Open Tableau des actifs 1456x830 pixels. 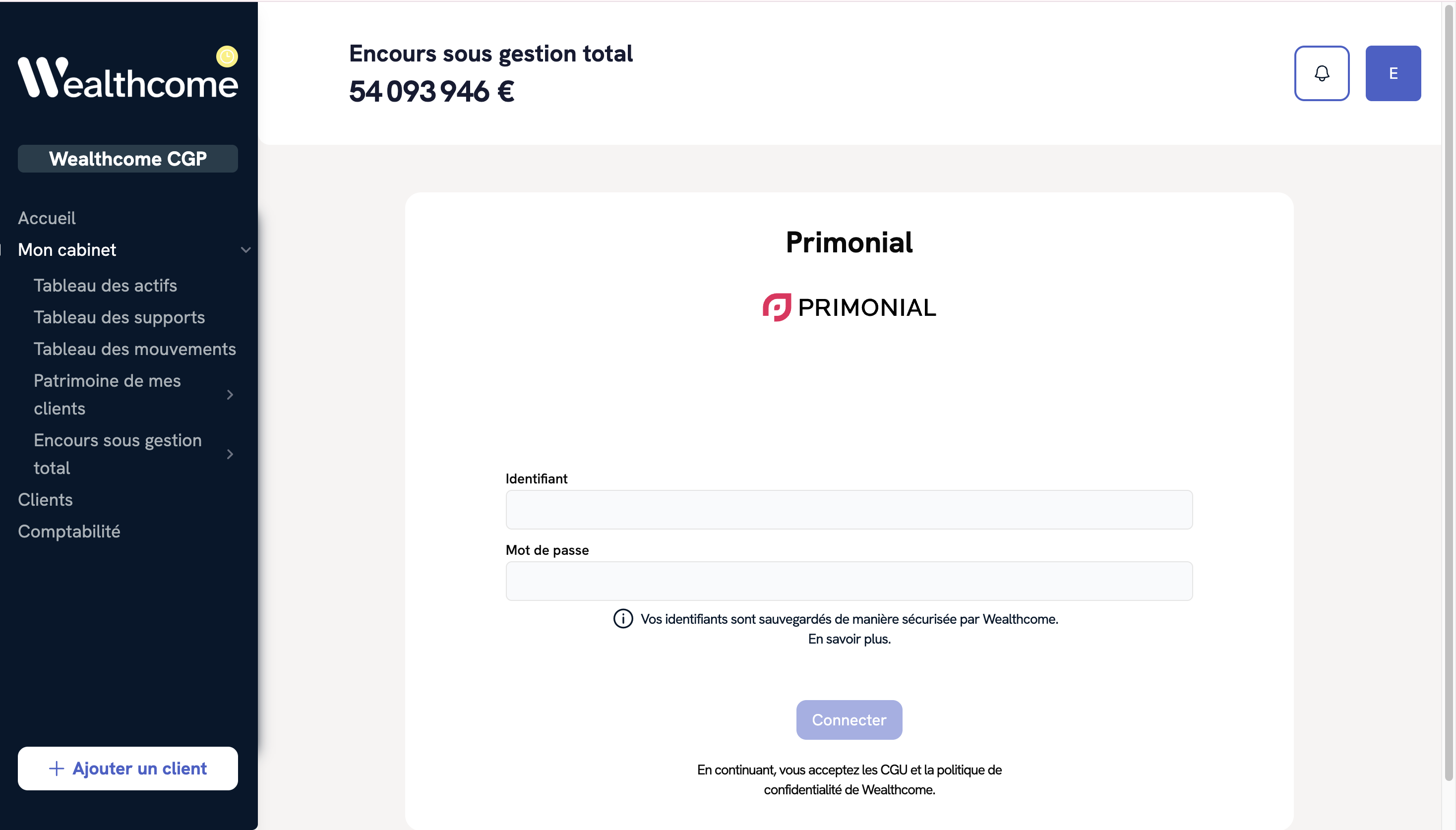pyautogui.click(x=106, y=286)
